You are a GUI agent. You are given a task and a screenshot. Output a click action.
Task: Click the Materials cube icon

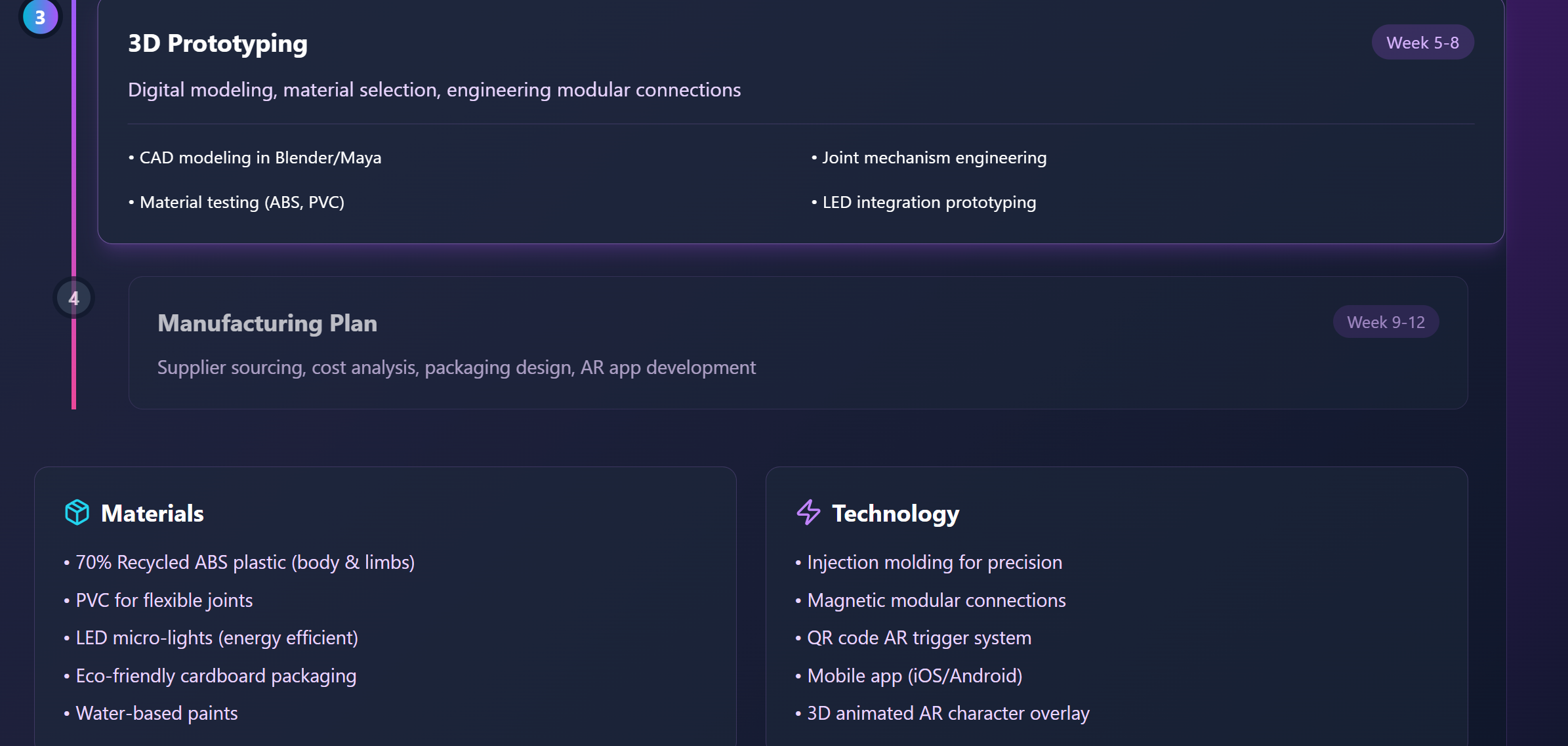[77, 512]
